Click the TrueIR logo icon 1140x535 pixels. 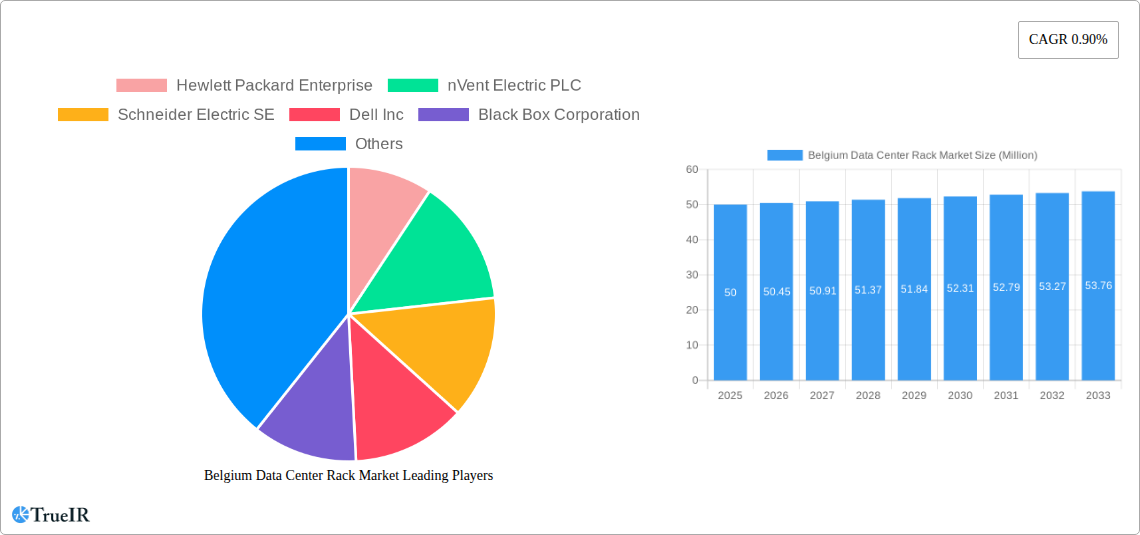click(x=20, y=515)
